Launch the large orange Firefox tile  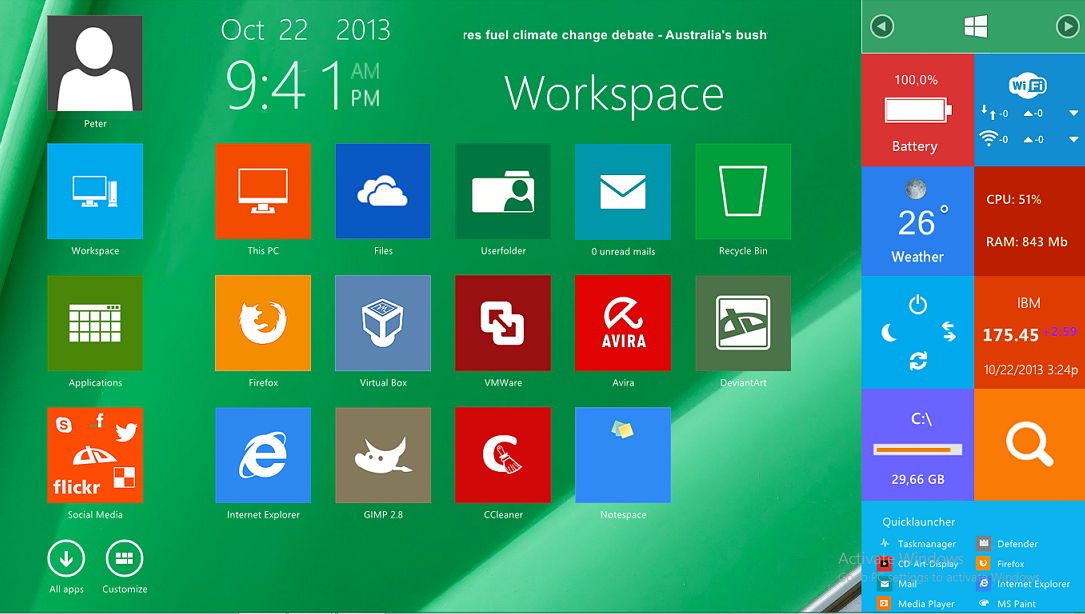click(263, 323)
